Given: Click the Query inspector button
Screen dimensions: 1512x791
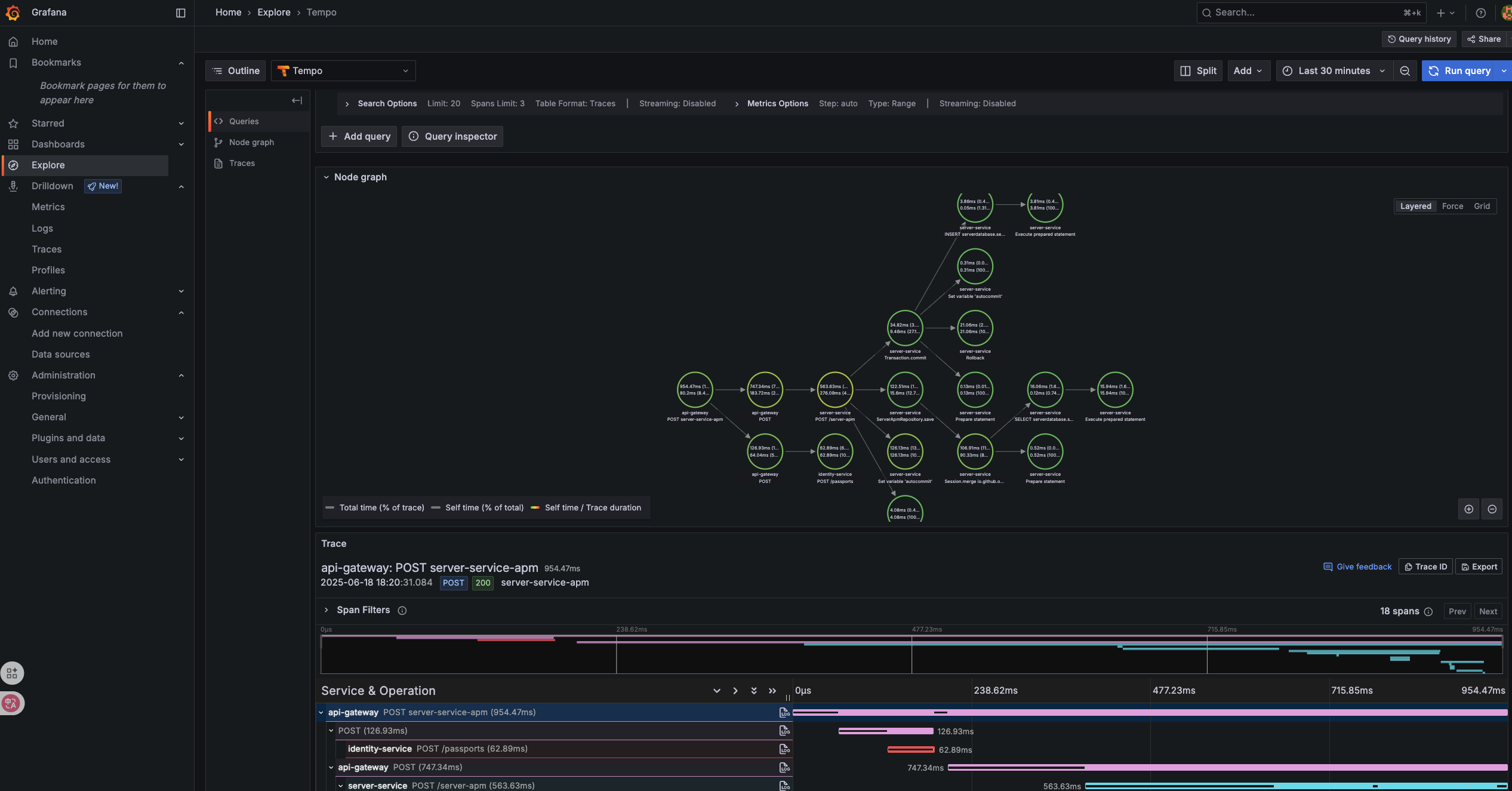Looking at the screenshot, I should pos(452,137).
